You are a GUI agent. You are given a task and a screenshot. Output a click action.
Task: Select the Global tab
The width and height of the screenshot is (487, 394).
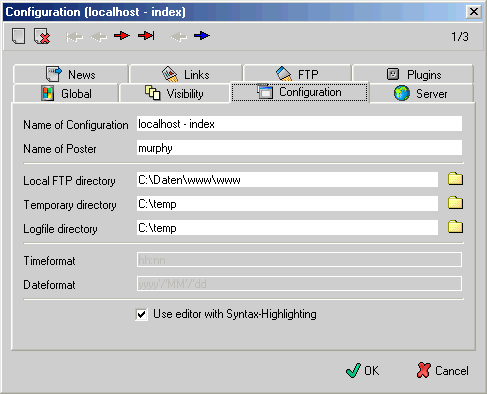(66, 93)
